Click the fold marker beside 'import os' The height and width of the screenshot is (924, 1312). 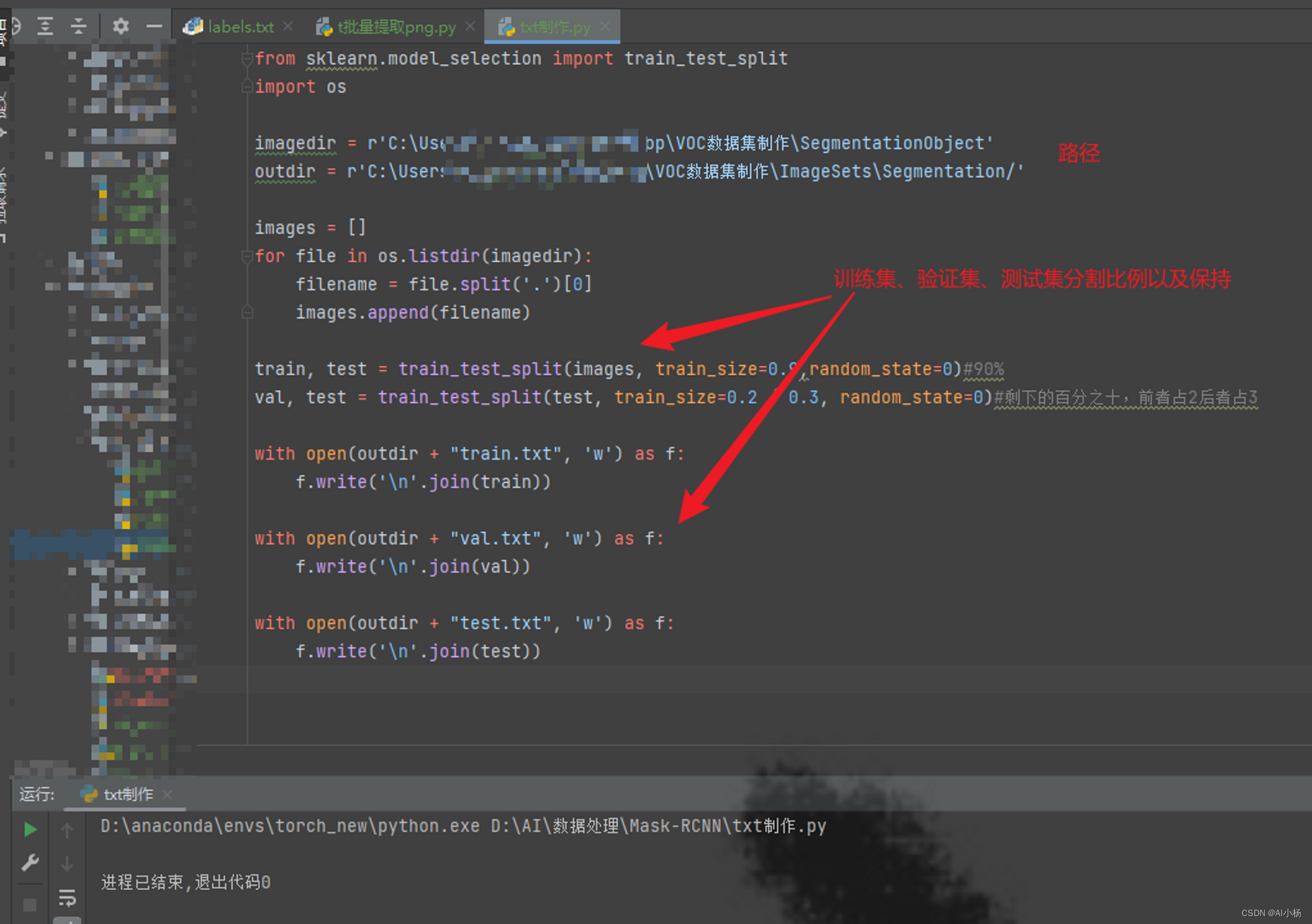tap(247, 86)
